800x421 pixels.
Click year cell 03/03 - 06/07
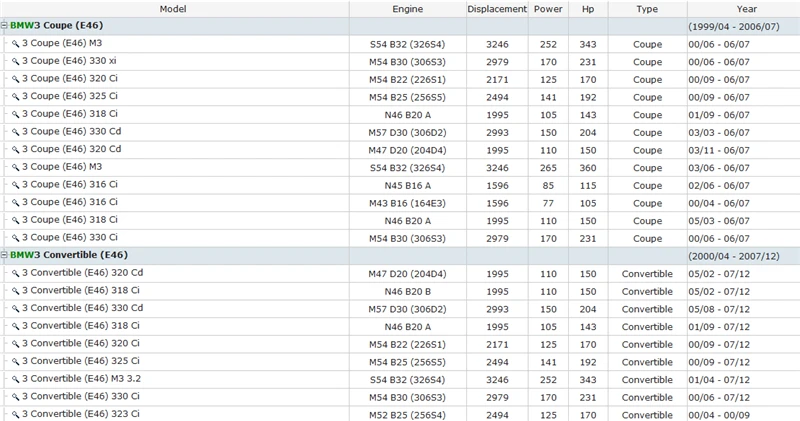point(719,133)
